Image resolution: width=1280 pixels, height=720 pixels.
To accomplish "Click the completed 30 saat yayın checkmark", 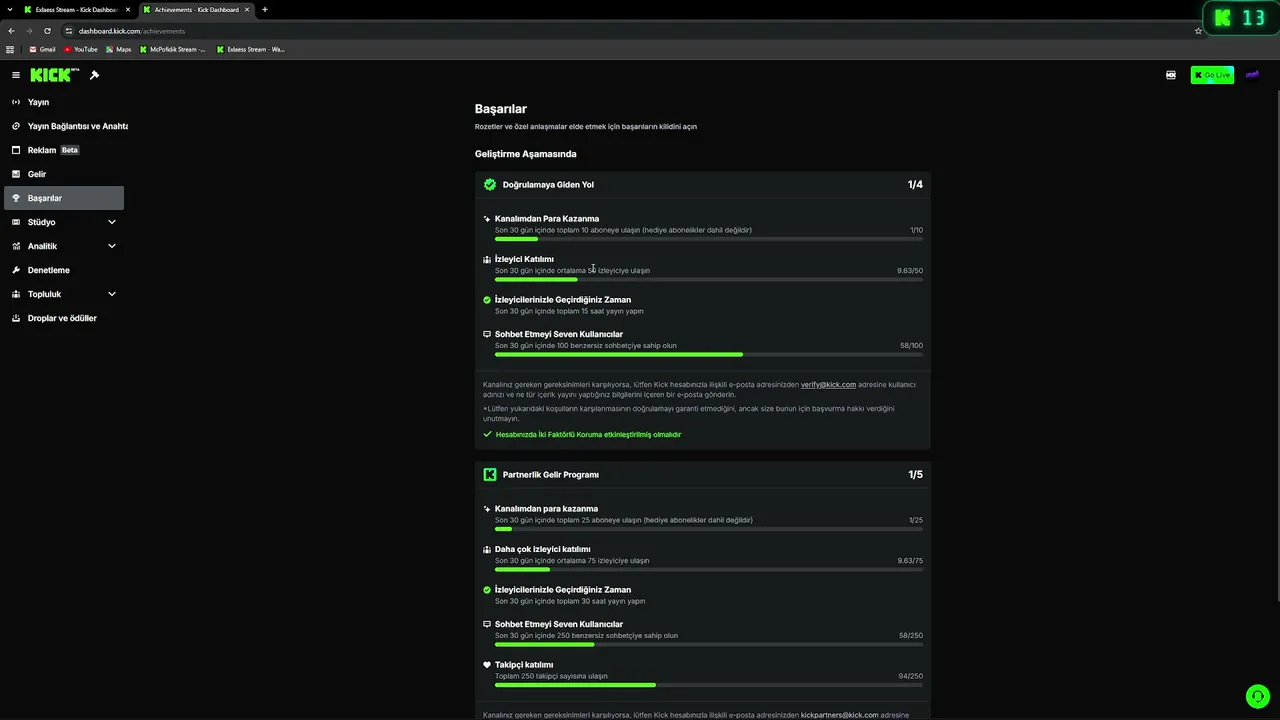I will point(487,589).
